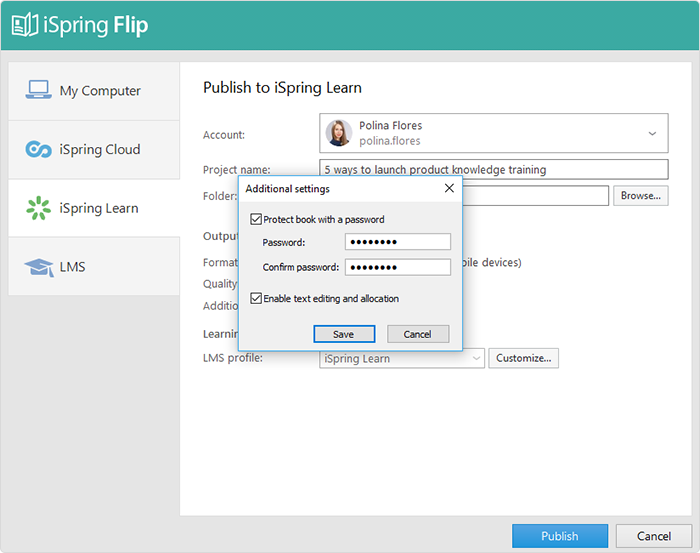This screenshot has height=553, width=700.
Task: Toggle Protect book with a password
Action: click(256, 219)
